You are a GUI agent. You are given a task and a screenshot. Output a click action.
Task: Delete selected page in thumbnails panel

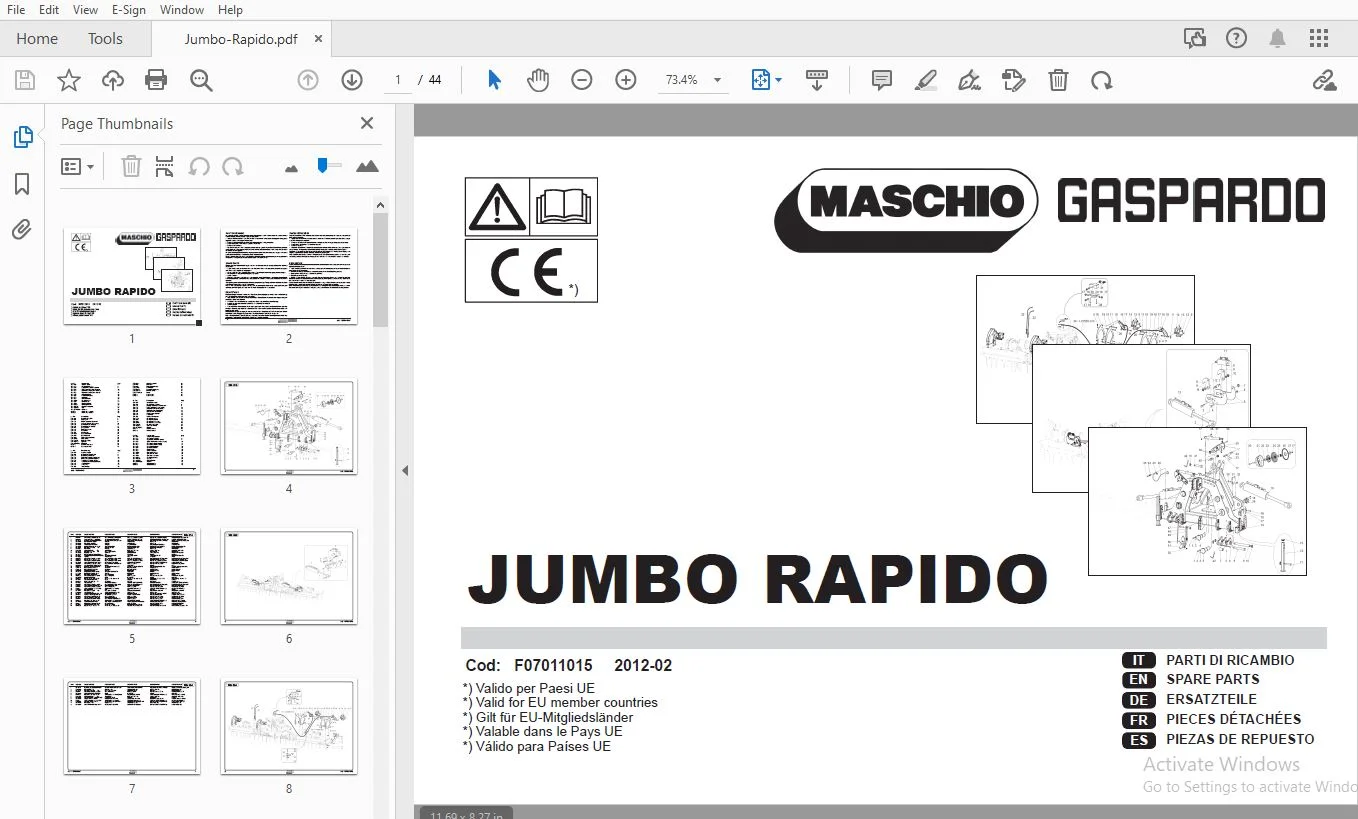coord(131,167)
